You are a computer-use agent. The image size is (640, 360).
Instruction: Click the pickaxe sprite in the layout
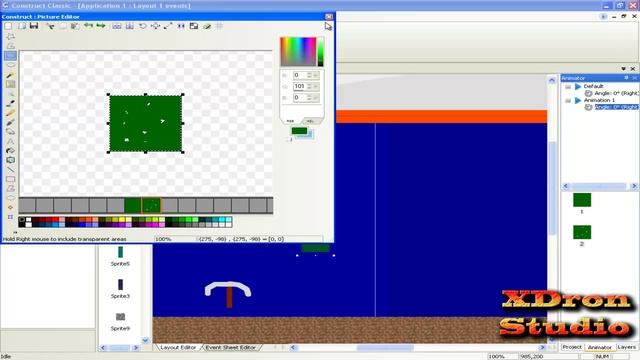coord(228,293)
